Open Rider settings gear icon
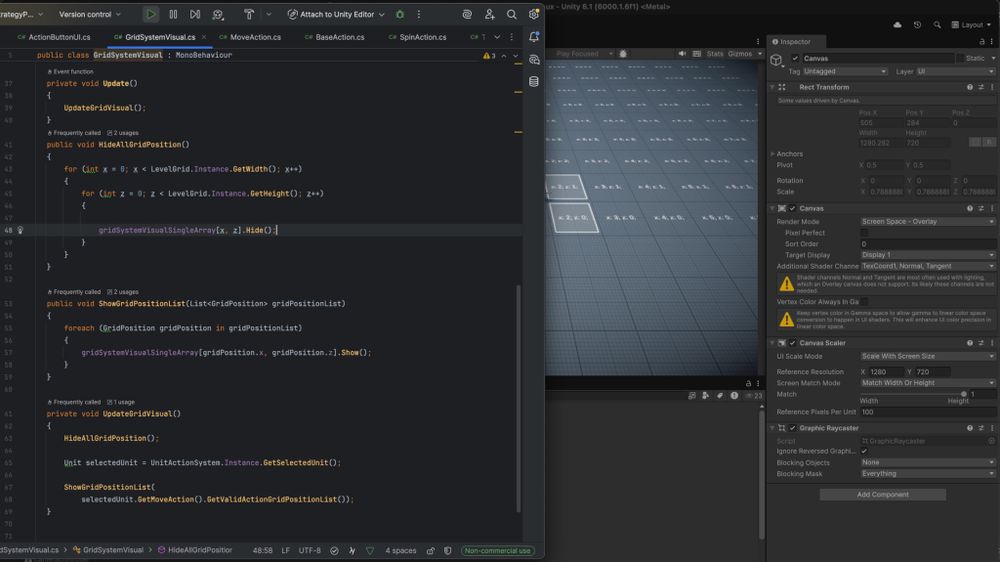The width and height of the screenshot is (1000, 562). click(534, 15)
